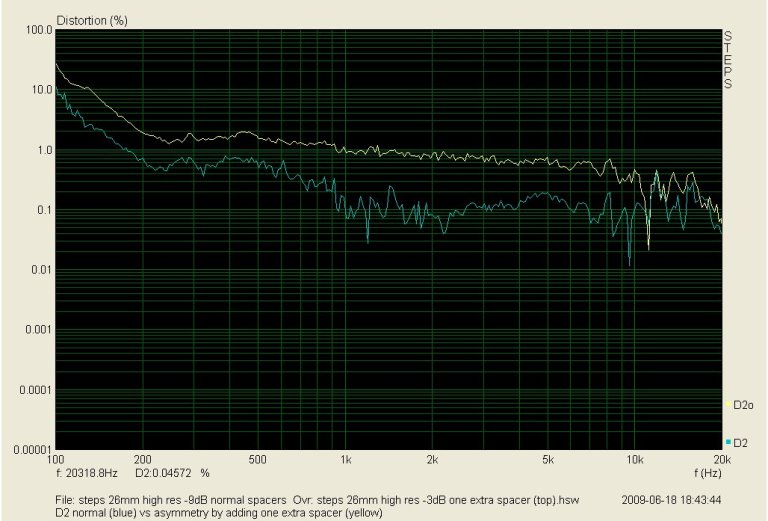Click the 5k x-axis tick label
Viewport: 768px width, 521px height.
tap(548, 460)
